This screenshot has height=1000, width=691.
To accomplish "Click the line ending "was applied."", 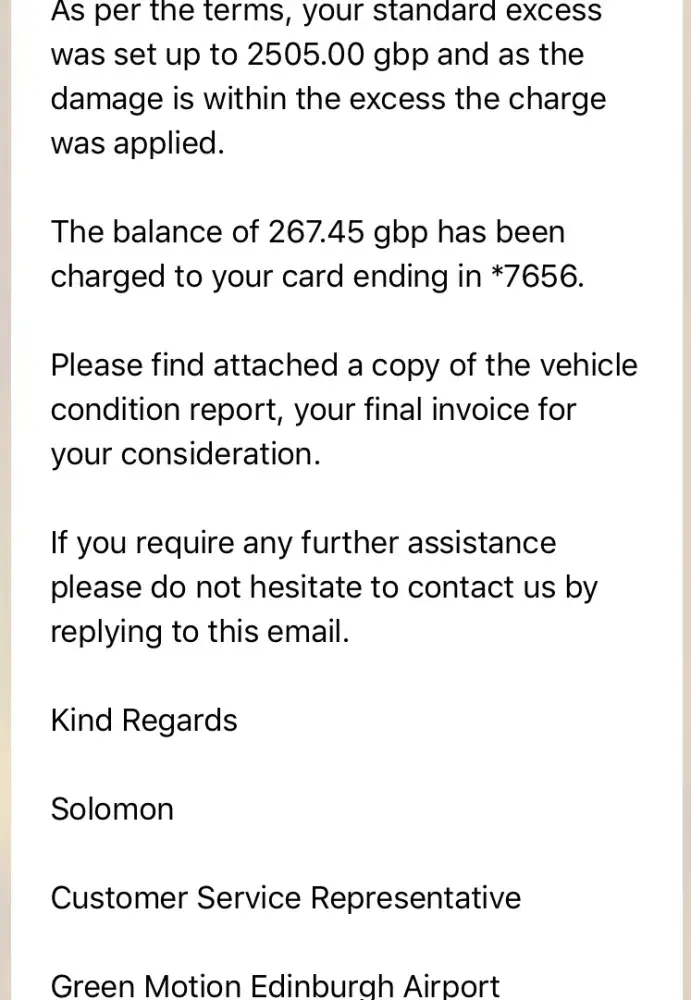I will (138, 143).
